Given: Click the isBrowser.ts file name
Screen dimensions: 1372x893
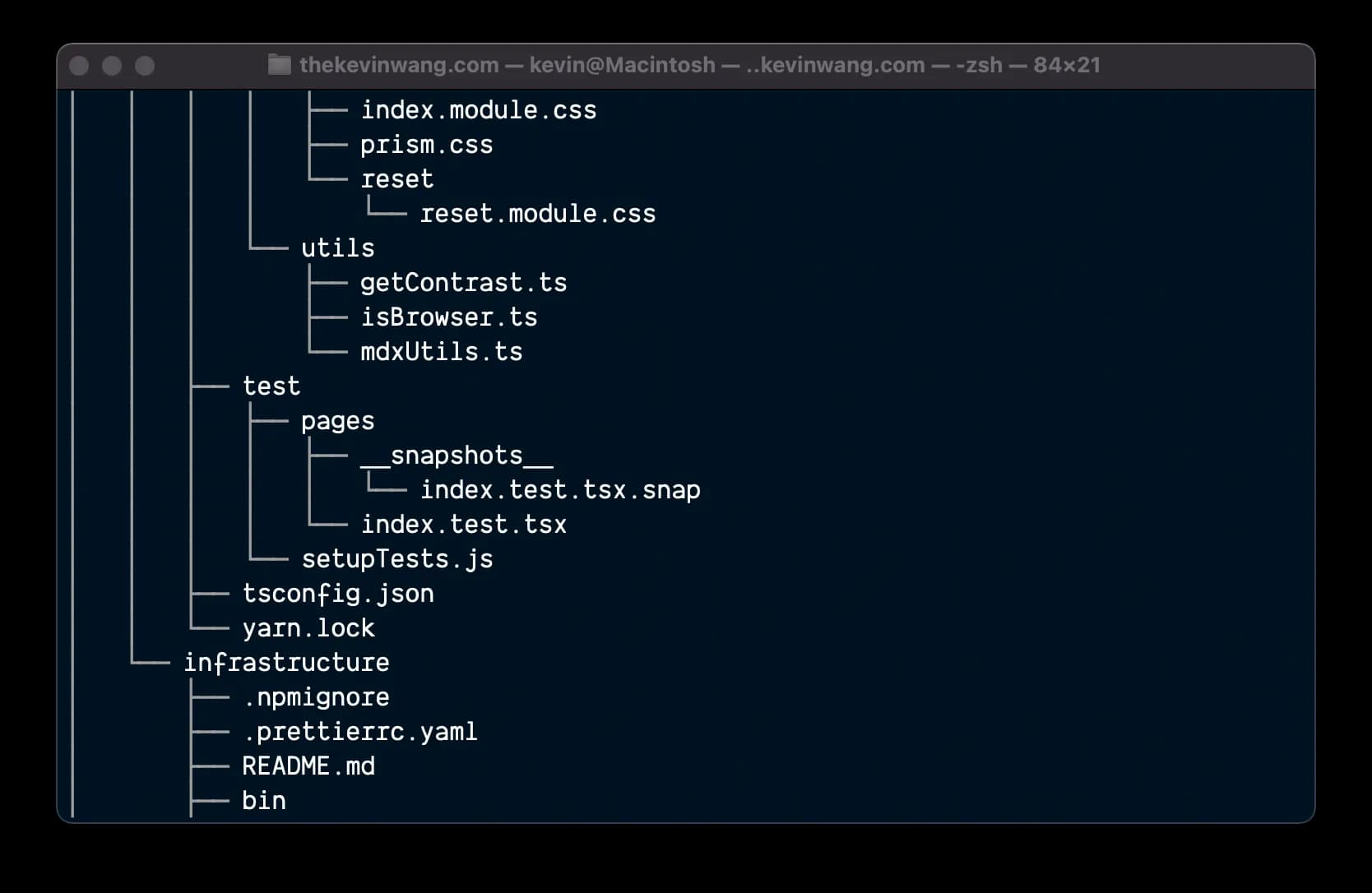Looking at the screenshot, I should (x=448, y=317).
